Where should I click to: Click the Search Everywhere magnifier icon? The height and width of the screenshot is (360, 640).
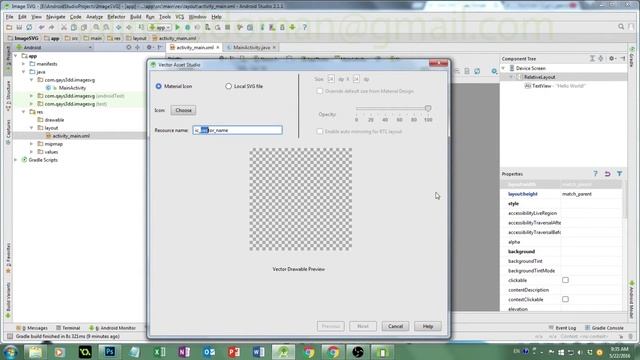tap(621, 27)
